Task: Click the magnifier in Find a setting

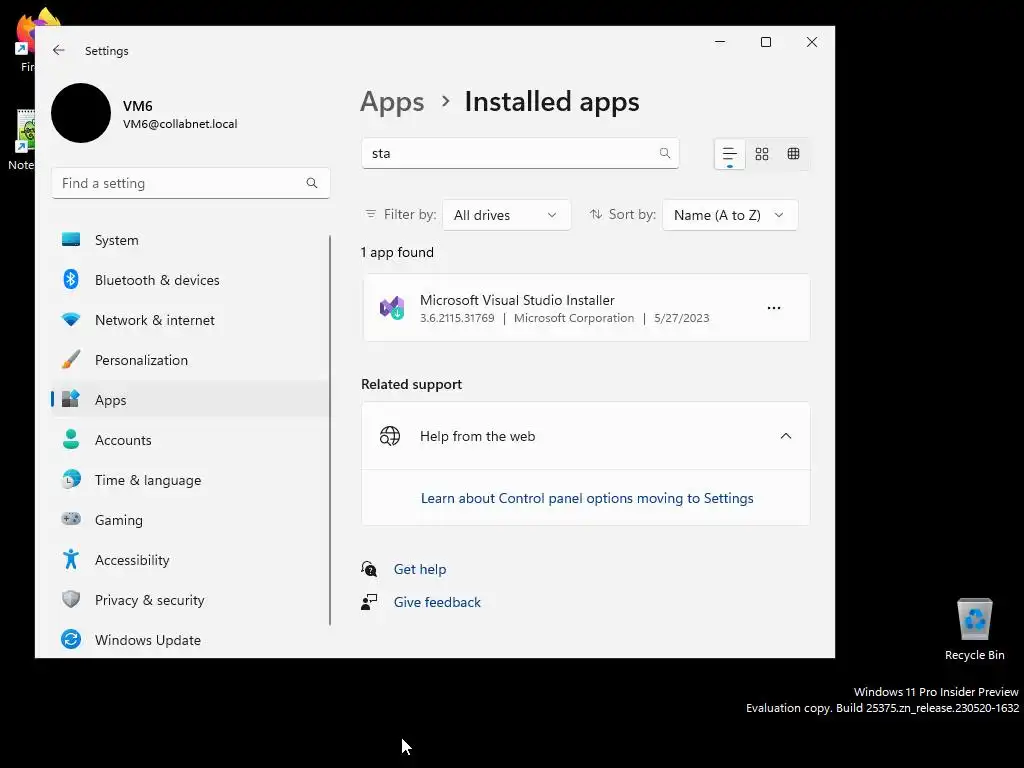Action: pos(312,184)
